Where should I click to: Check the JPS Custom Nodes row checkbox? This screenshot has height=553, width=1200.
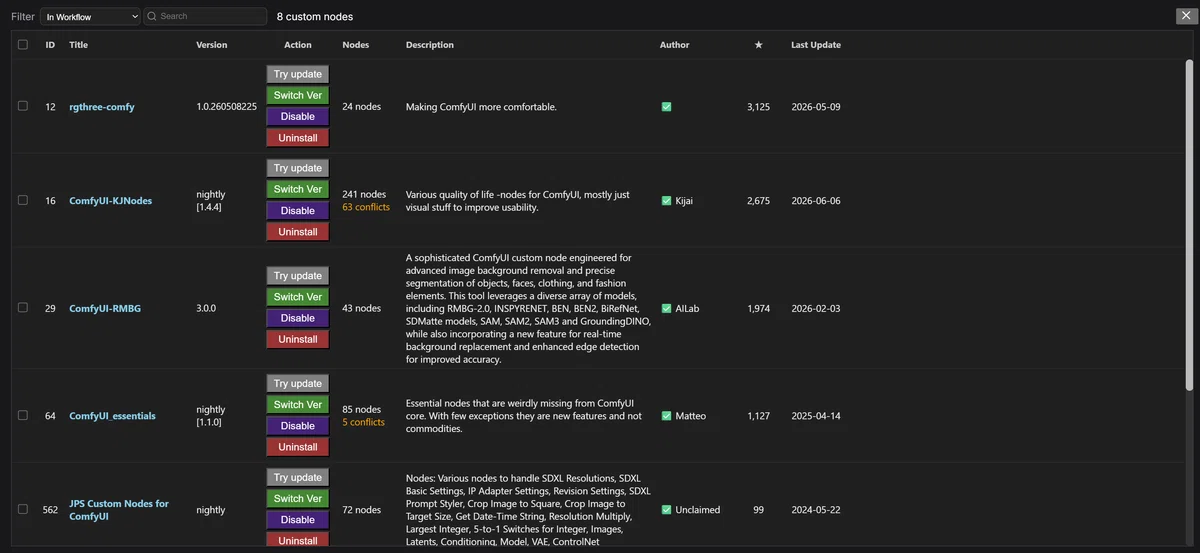click(22, 509)
